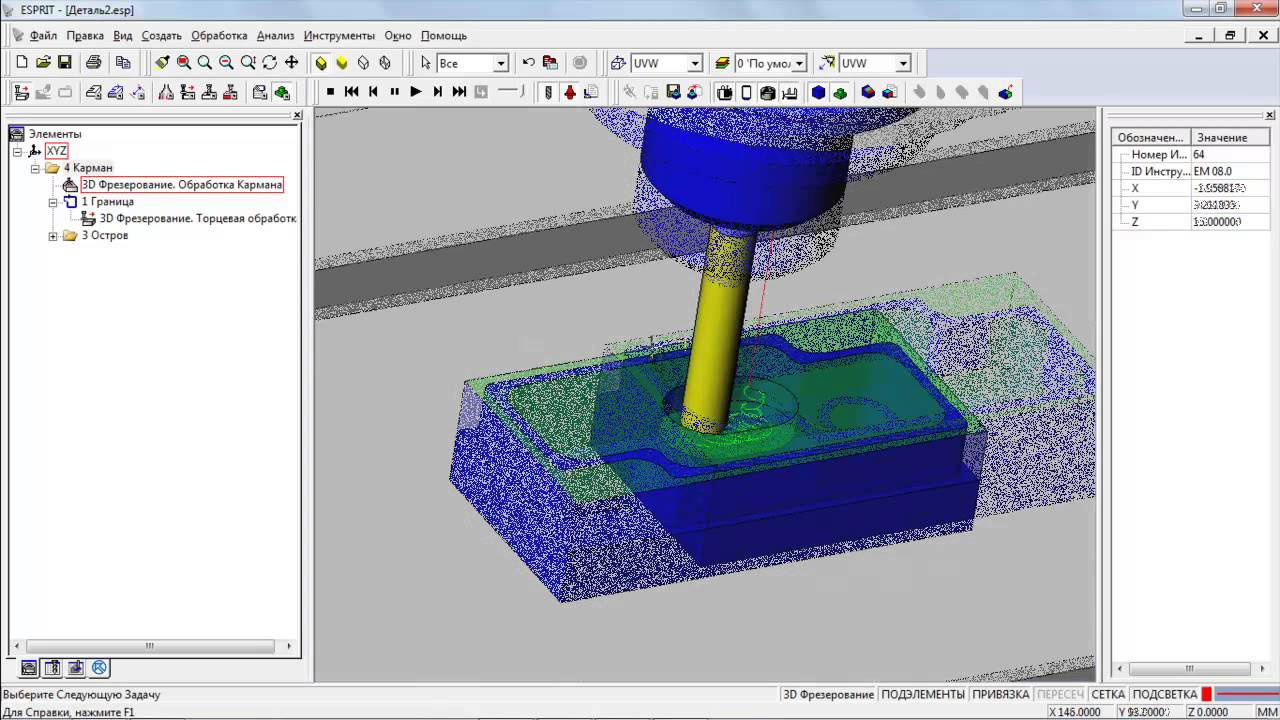The width and height of the screenshot is (1280, 720).
Task: Toggle the СЕТКА grid mode in status bar
Action: point(1107,693)
